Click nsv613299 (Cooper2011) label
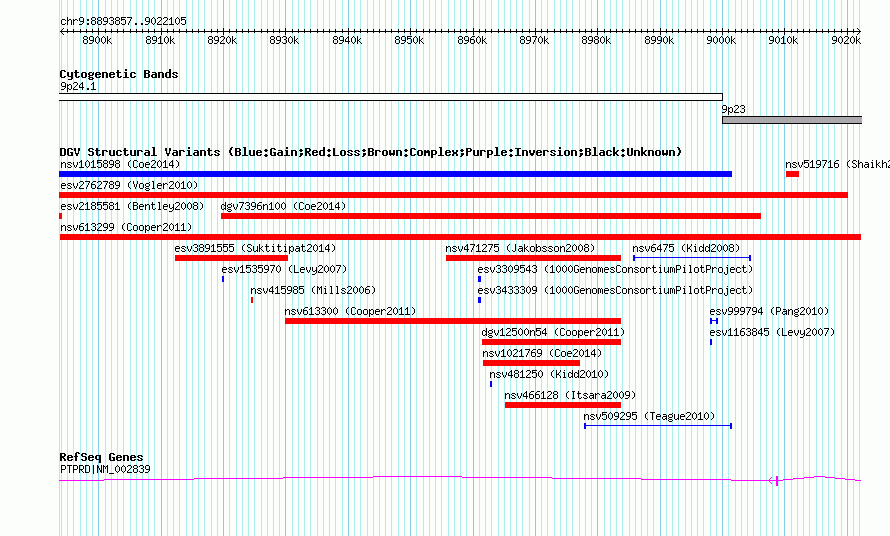 click(x=126, y=227)
